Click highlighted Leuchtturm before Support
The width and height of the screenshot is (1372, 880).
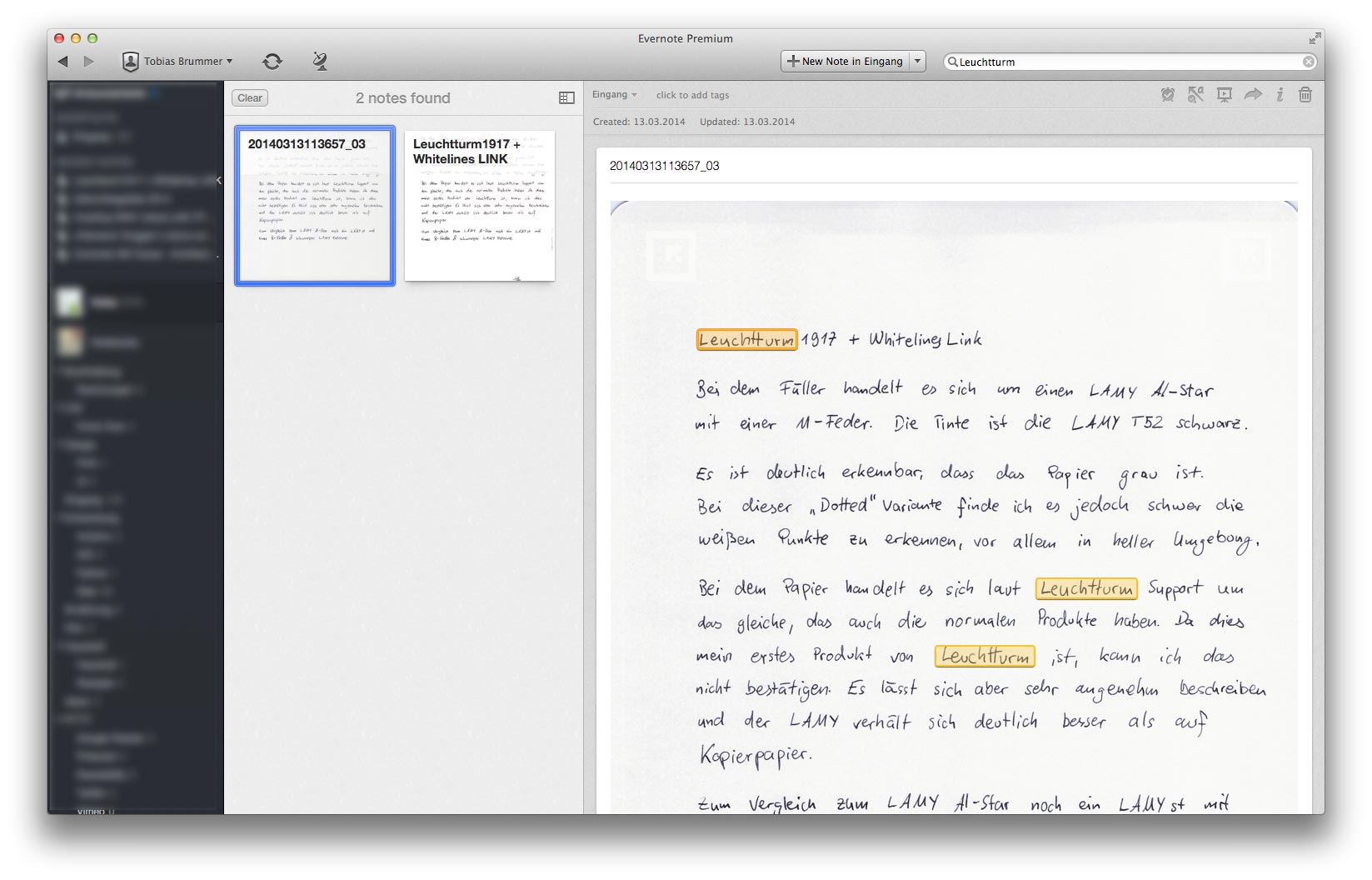pos(1087,588)
